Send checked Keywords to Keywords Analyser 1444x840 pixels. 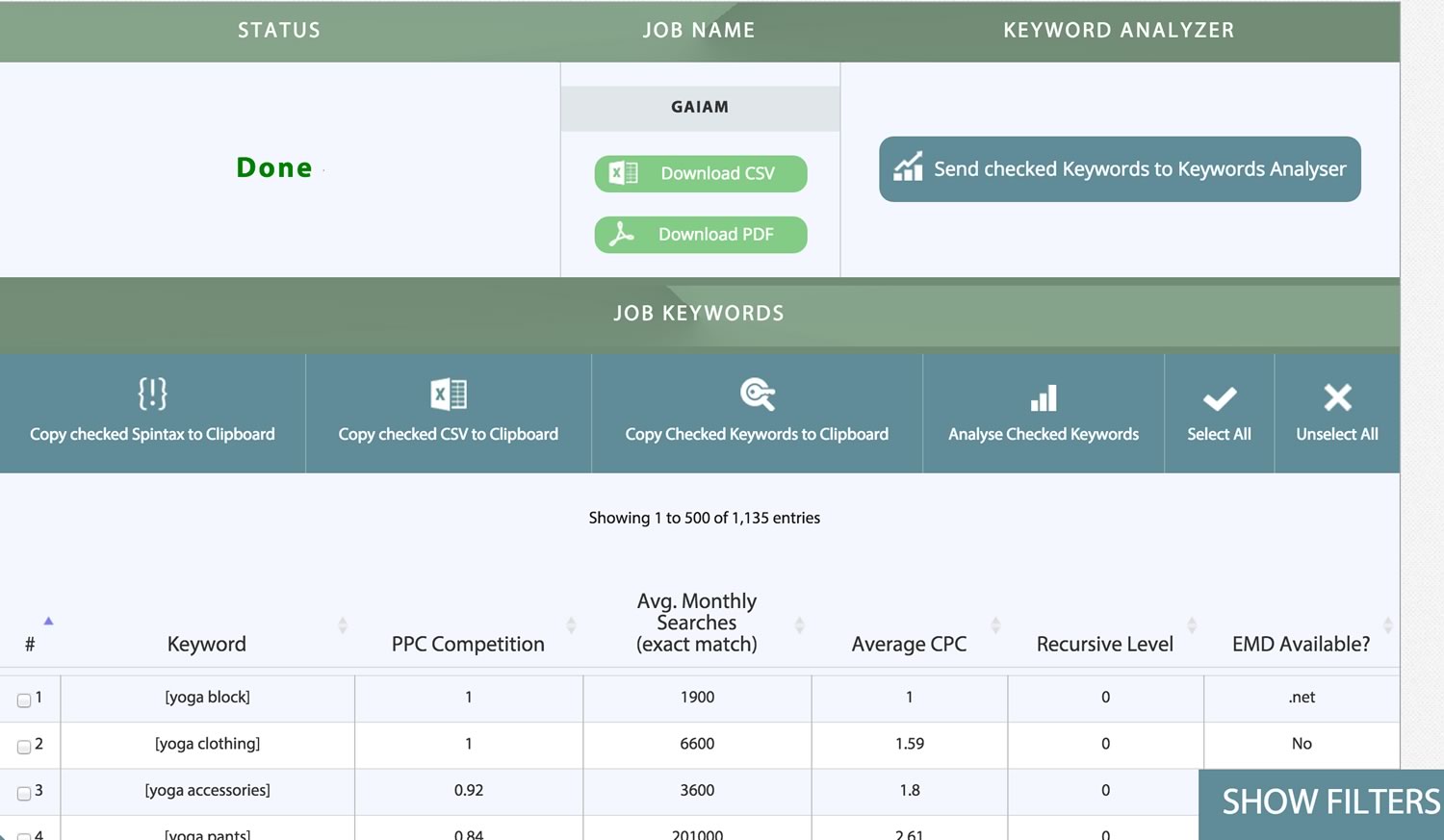coord(1120,169)
